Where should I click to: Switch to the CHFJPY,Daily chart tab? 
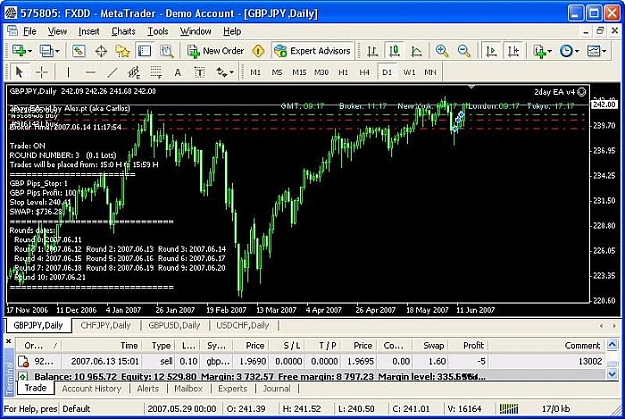(x=106, y=325)
